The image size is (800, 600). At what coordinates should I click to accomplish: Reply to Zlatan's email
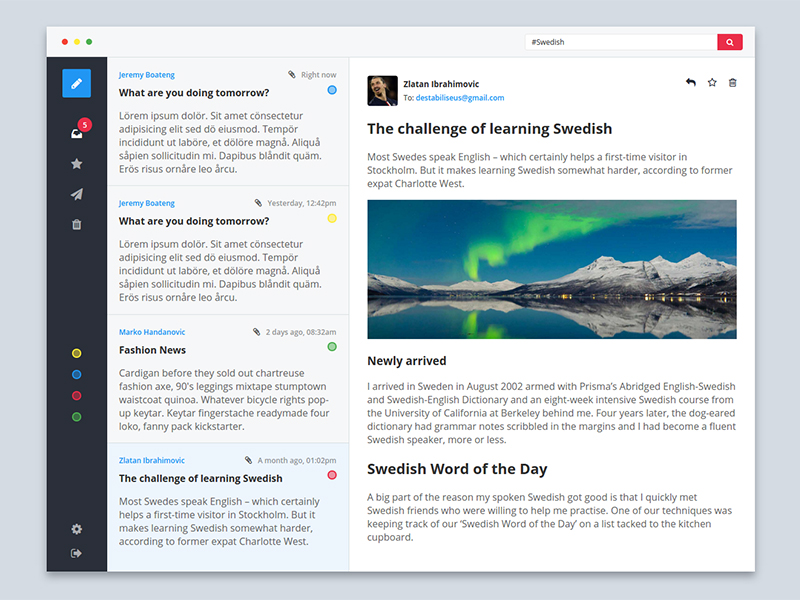click(690, 83)
